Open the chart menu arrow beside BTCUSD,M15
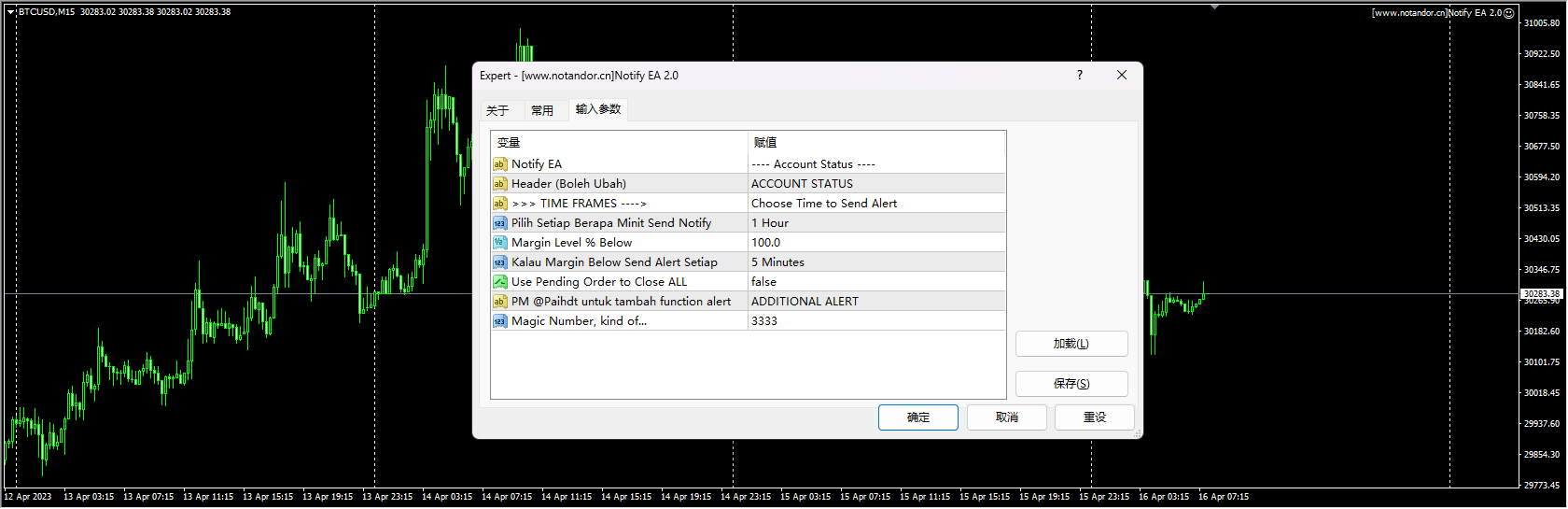Viewport: 1568px width, 509px height. [10, 12]
